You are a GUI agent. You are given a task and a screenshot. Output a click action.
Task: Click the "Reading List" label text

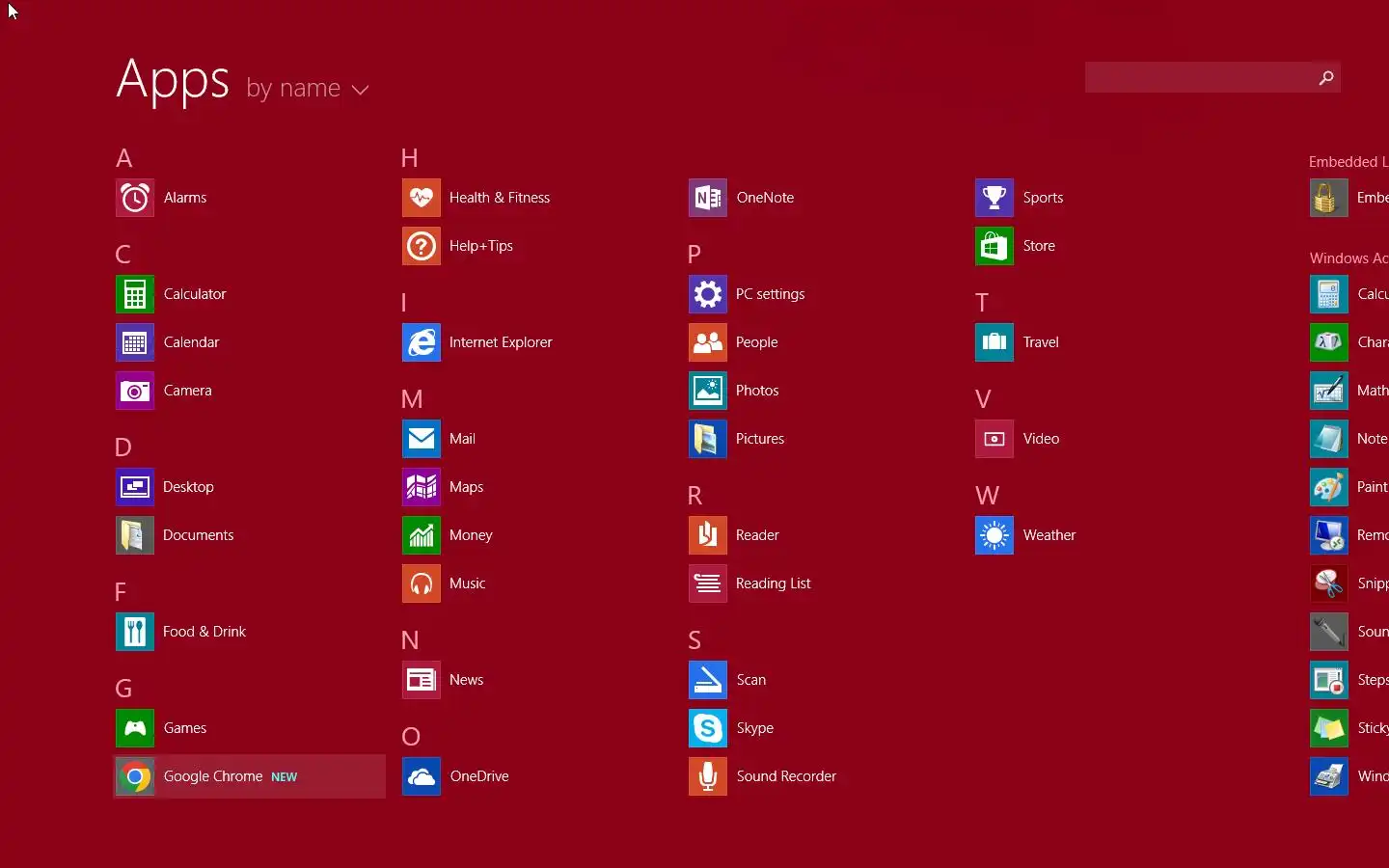click(x=774, y=583)
